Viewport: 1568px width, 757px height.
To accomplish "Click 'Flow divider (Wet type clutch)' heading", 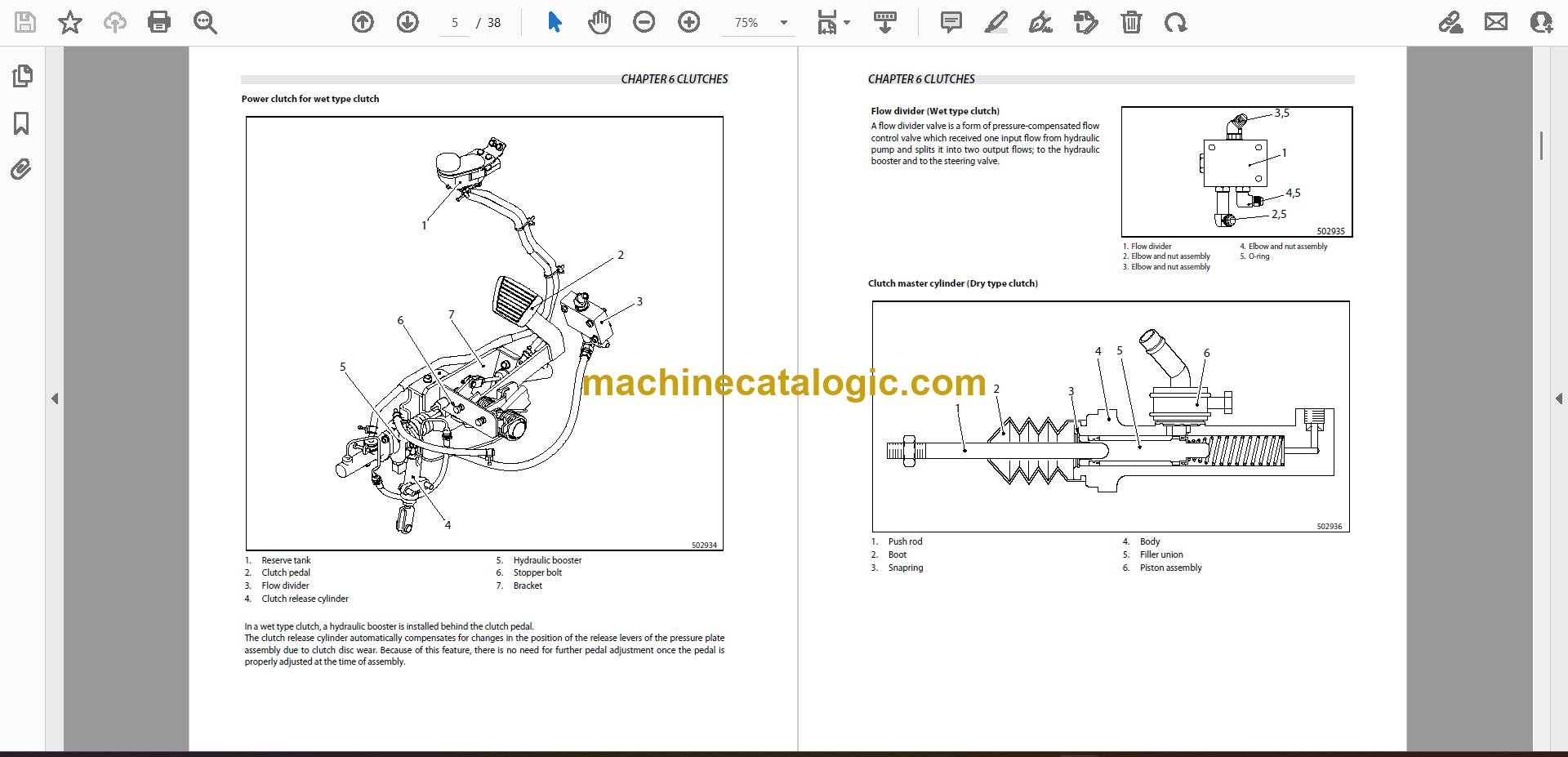I will coord(935,111).
